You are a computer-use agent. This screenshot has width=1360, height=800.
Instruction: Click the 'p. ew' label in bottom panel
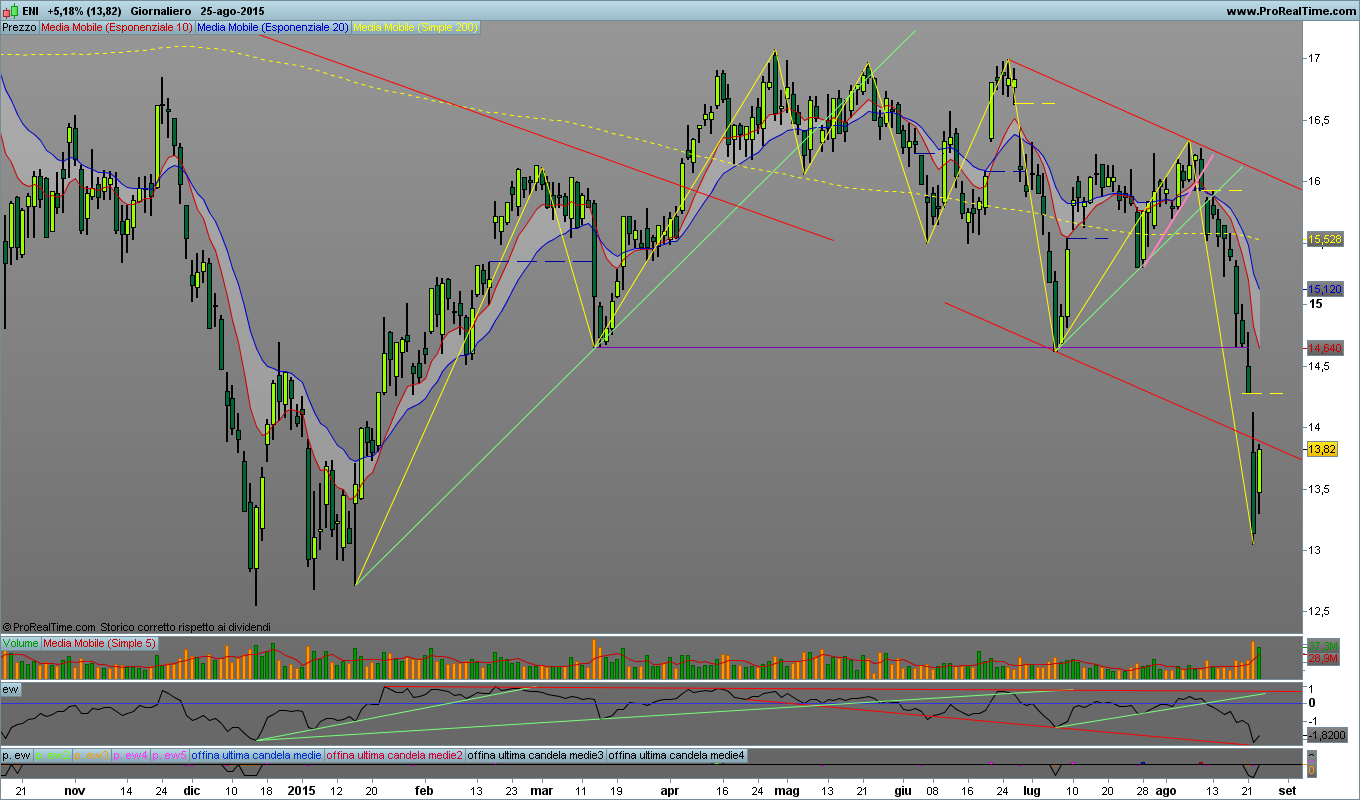pos(17,755)
